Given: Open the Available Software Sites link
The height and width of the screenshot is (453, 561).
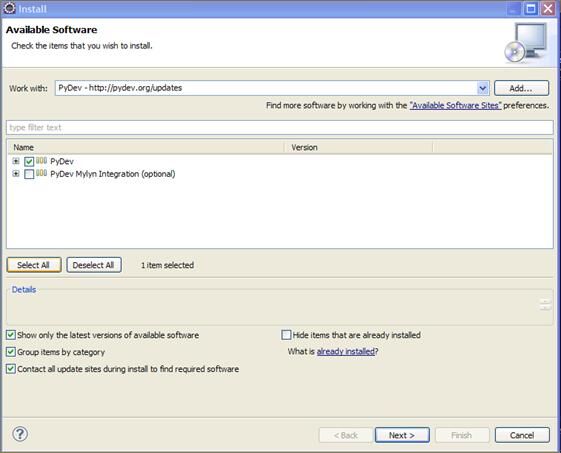Looking at the screenshot, I should tap(455, 106).
